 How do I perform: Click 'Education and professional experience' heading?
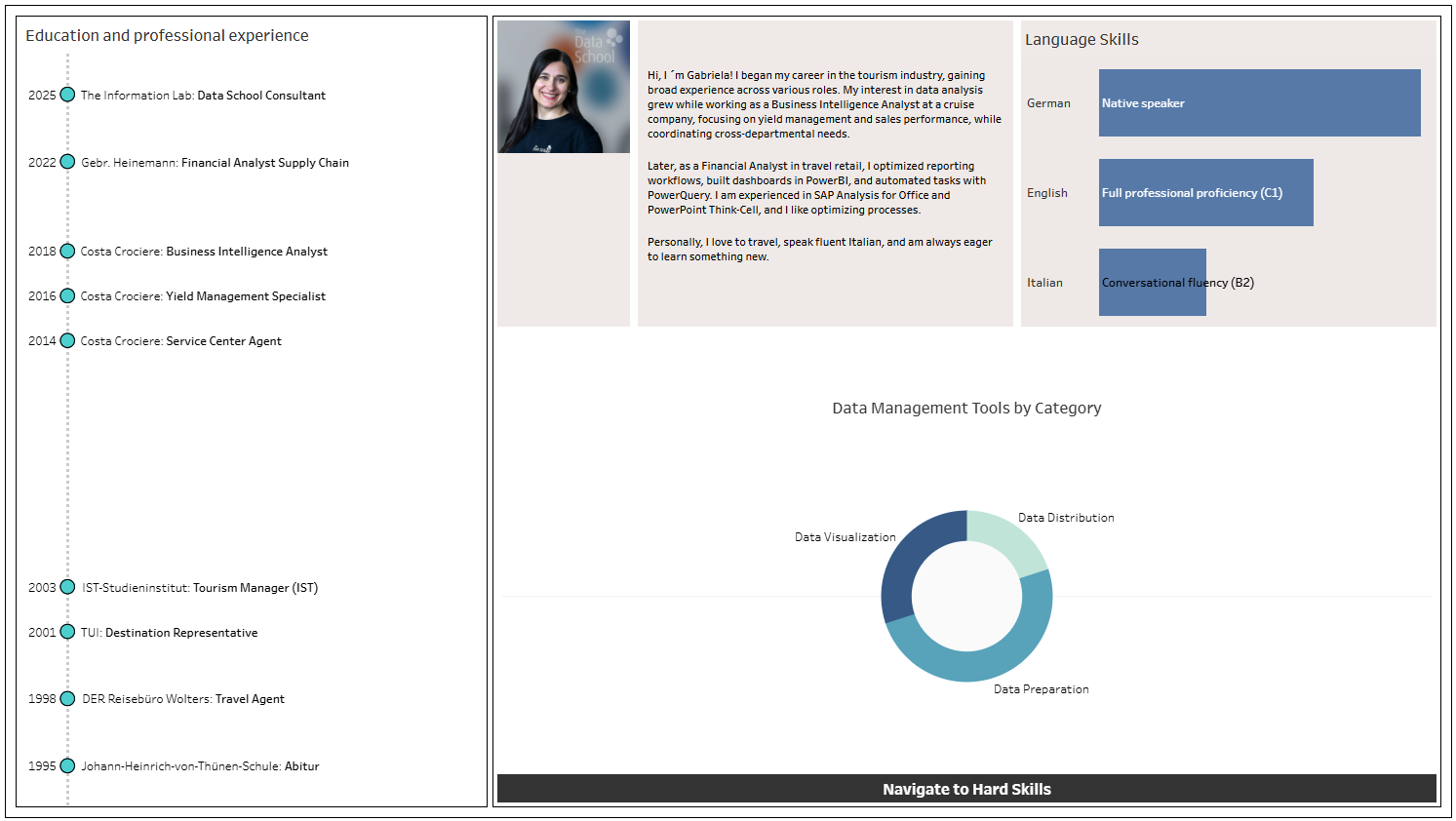[167, 36]
